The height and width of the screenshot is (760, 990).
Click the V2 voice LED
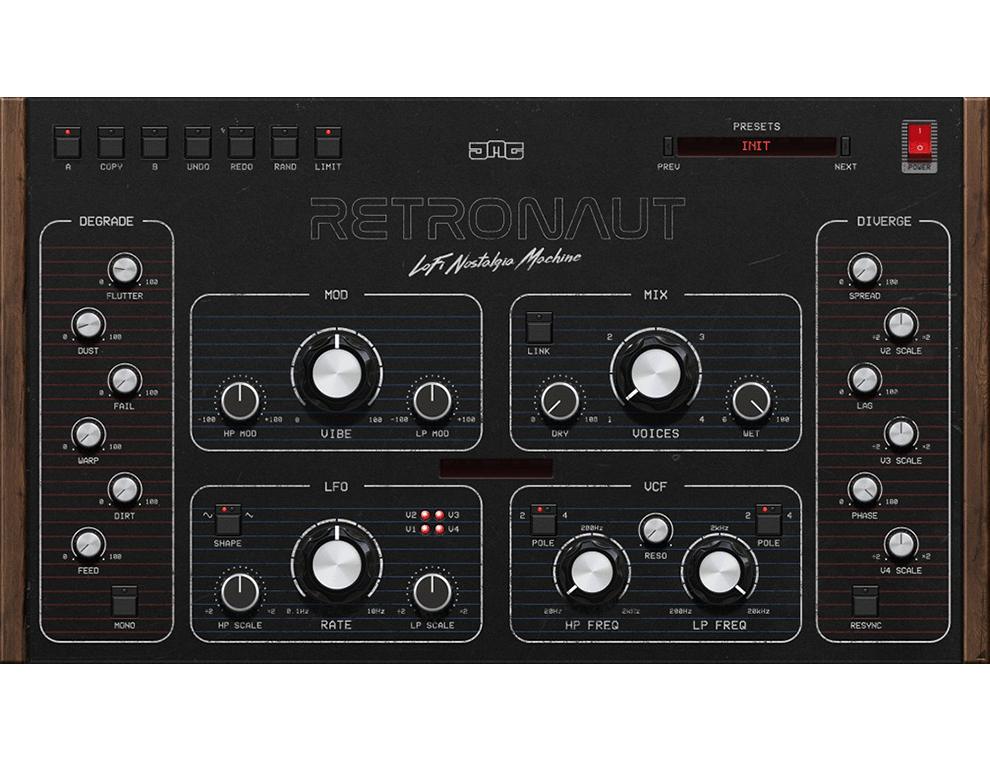pyautogui.click(x=425, y=515)
